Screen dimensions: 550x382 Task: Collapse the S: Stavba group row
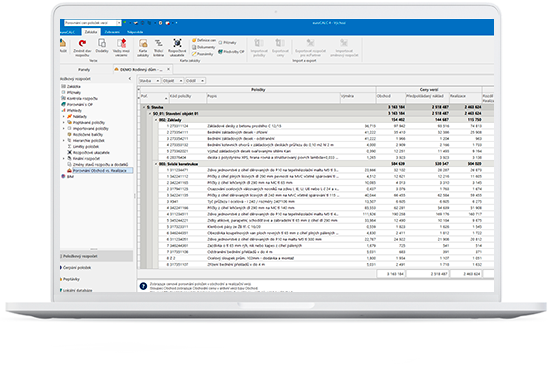pyautogui.click(x=144, y=107)
